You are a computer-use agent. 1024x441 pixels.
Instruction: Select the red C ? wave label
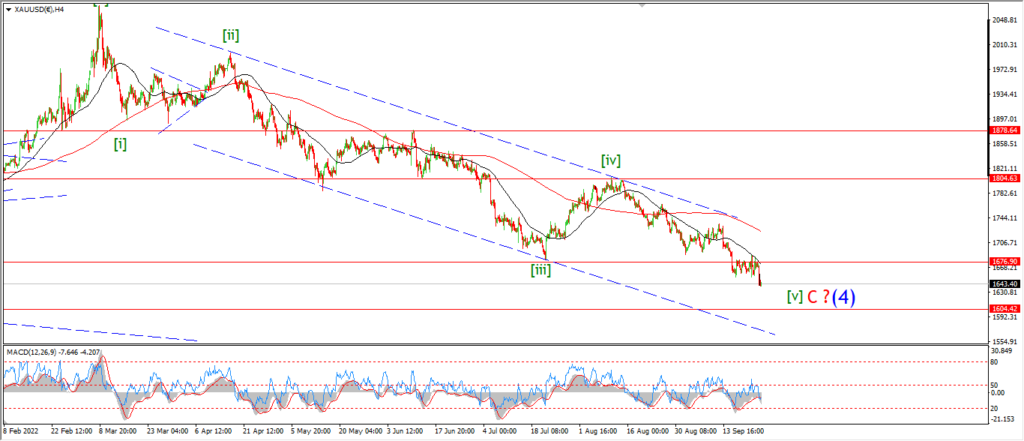[818, 297]
